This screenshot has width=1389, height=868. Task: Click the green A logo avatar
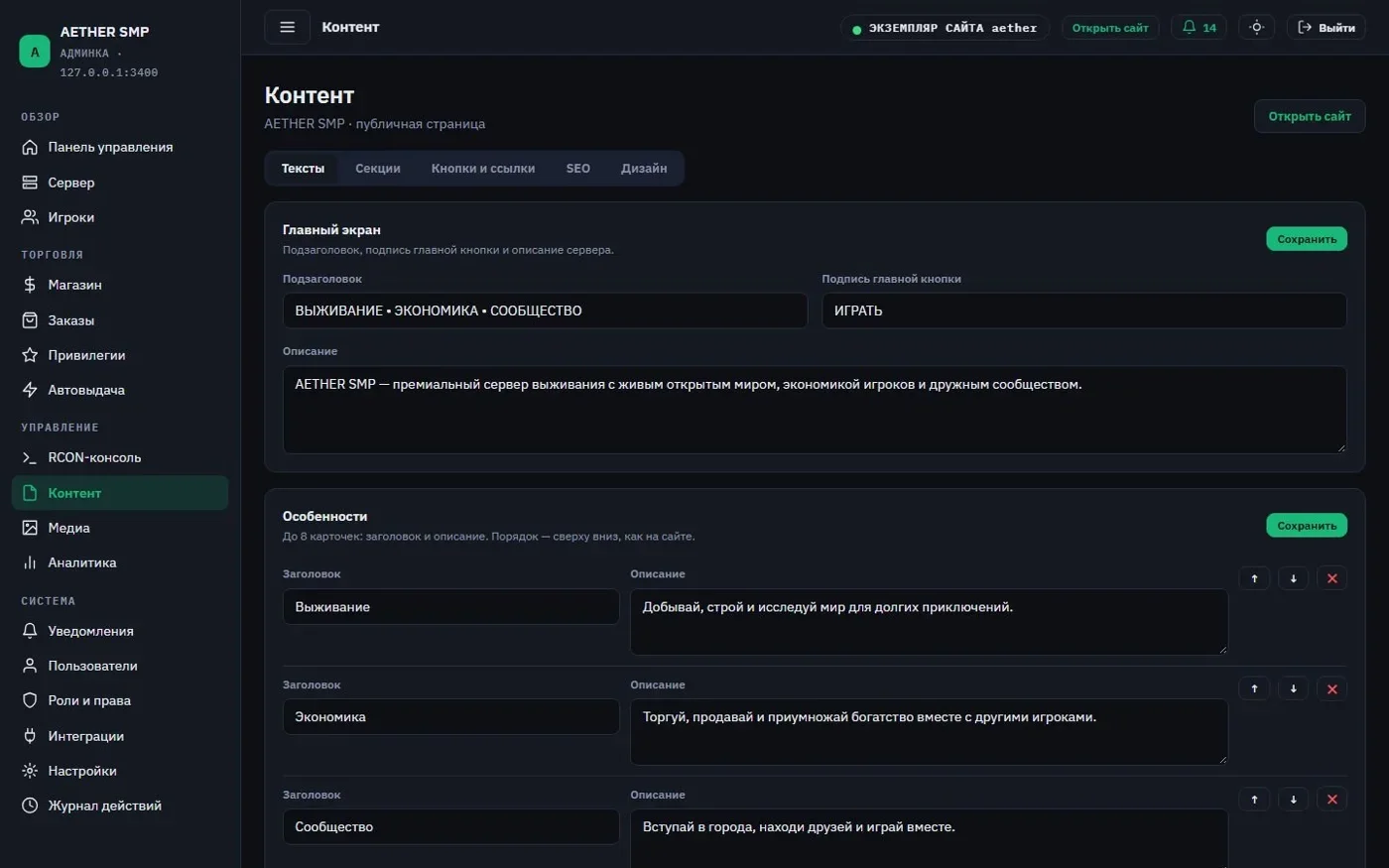coord(35,52)
